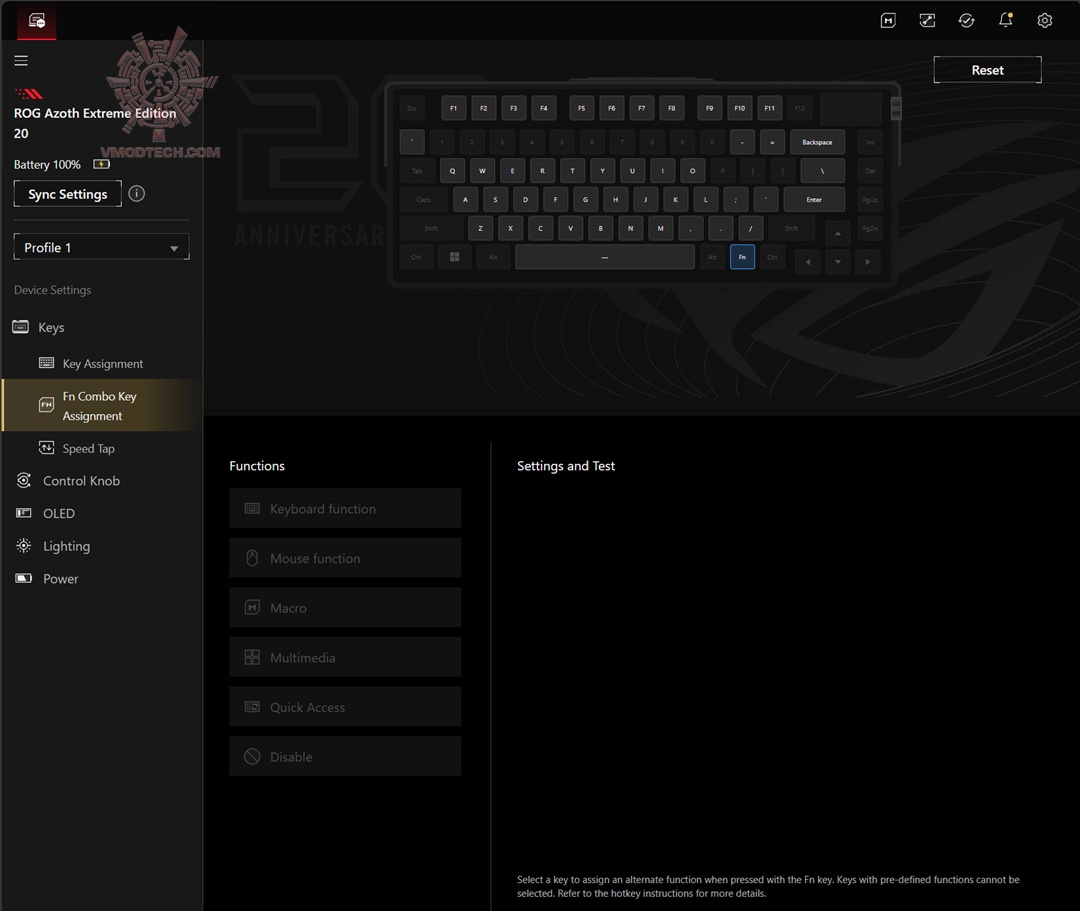This screenshot has height=911, width=1080.
Task: Click the Armoury Crate device icon at top left
Action: [37, 21]
